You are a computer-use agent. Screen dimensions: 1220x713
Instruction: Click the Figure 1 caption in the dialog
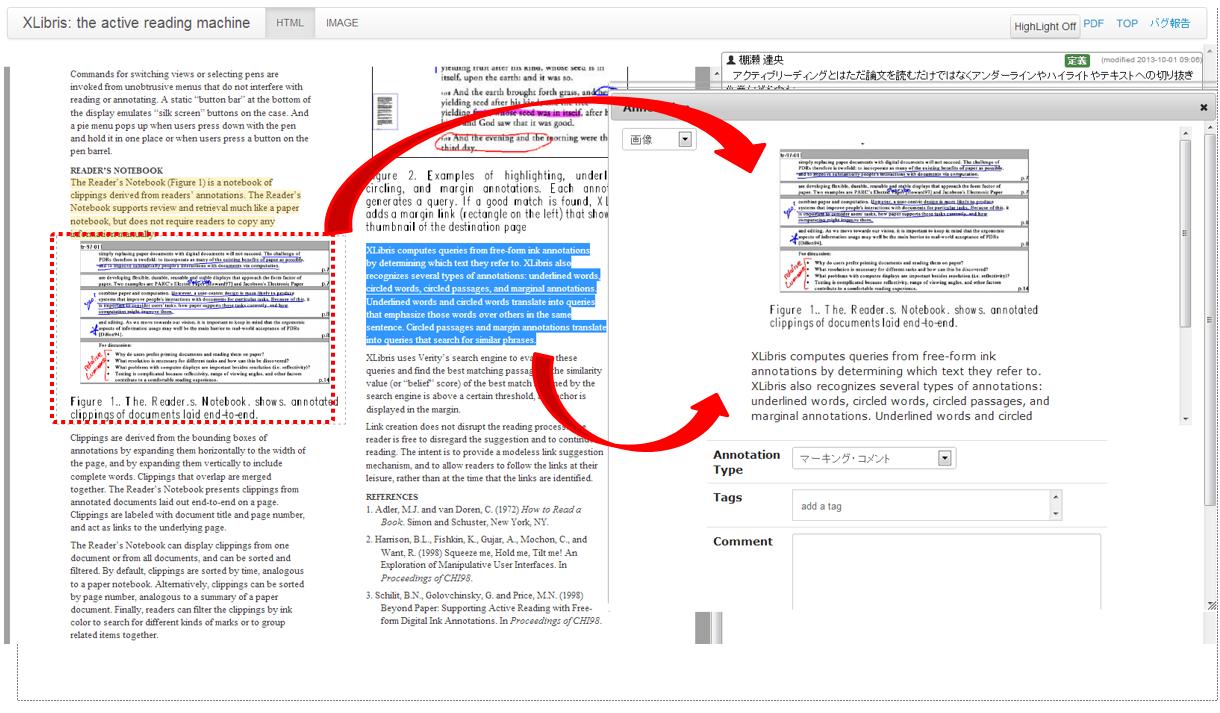click(904, 316)
